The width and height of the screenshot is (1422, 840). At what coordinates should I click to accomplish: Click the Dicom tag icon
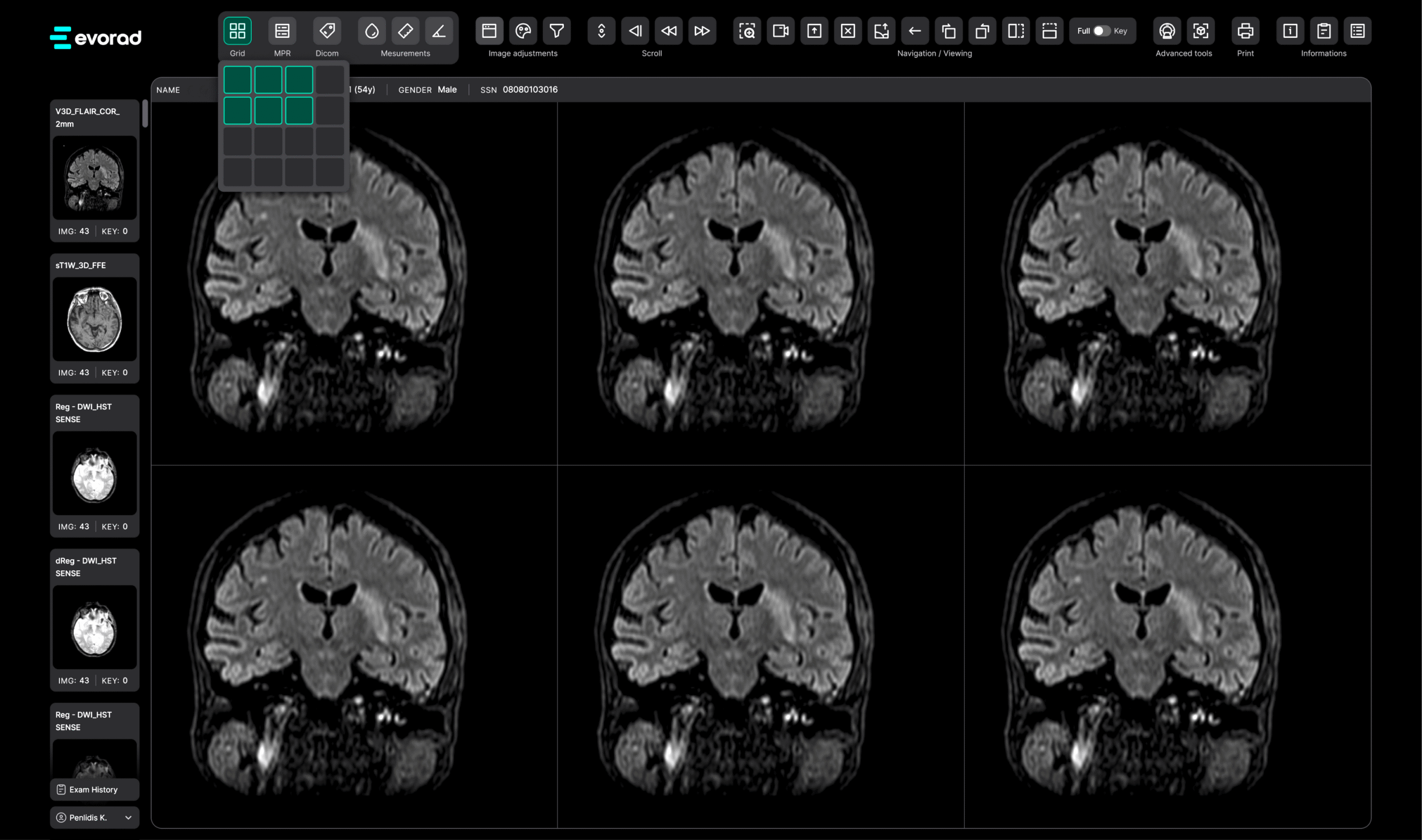[327, 31]
